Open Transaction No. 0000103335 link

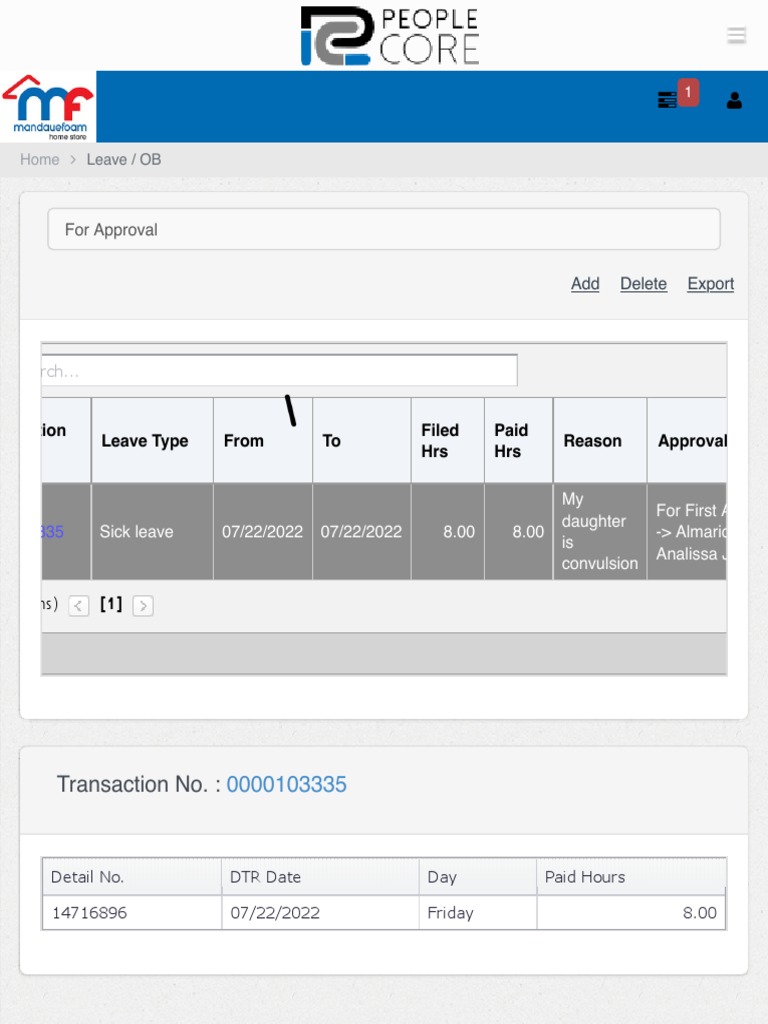point(286,784)
